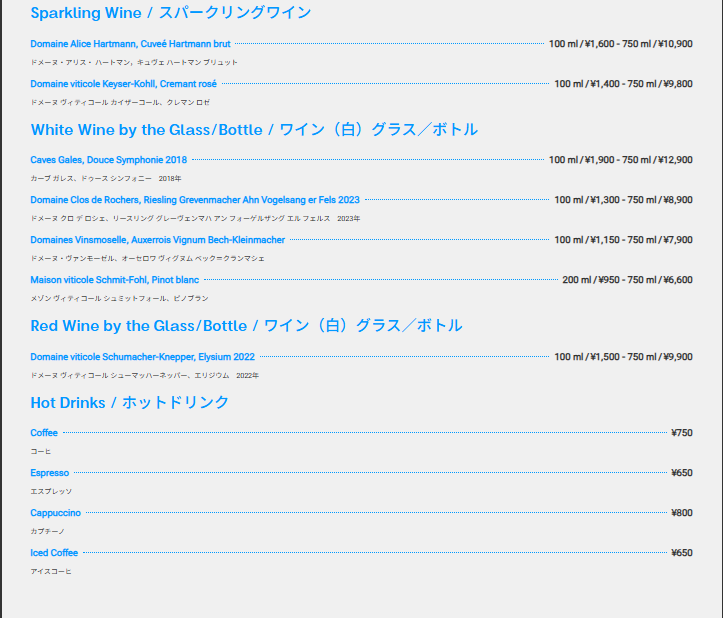Pick the Cappuccino menu item
This screenshot has height=618, width=723.
(x=55, y=513)
